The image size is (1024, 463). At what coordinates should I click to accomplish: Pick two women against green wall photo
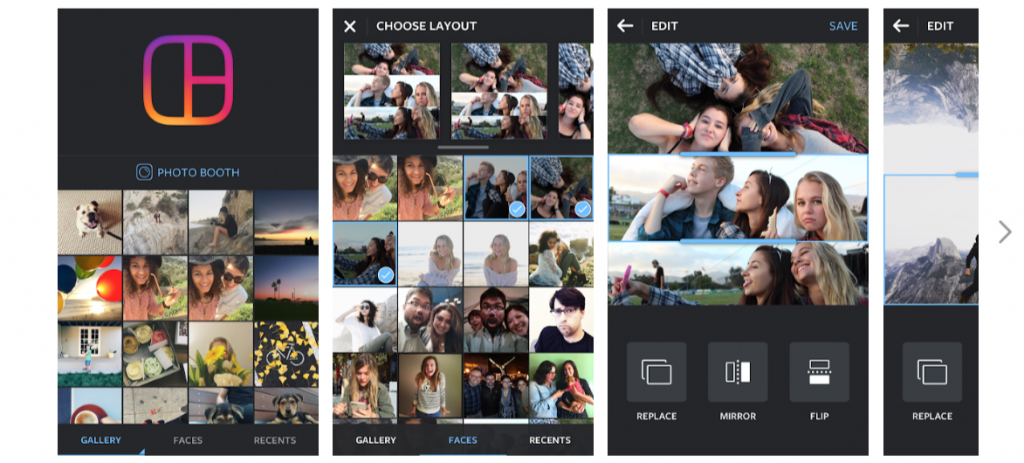pyautogui.click(x=561, y=385)
